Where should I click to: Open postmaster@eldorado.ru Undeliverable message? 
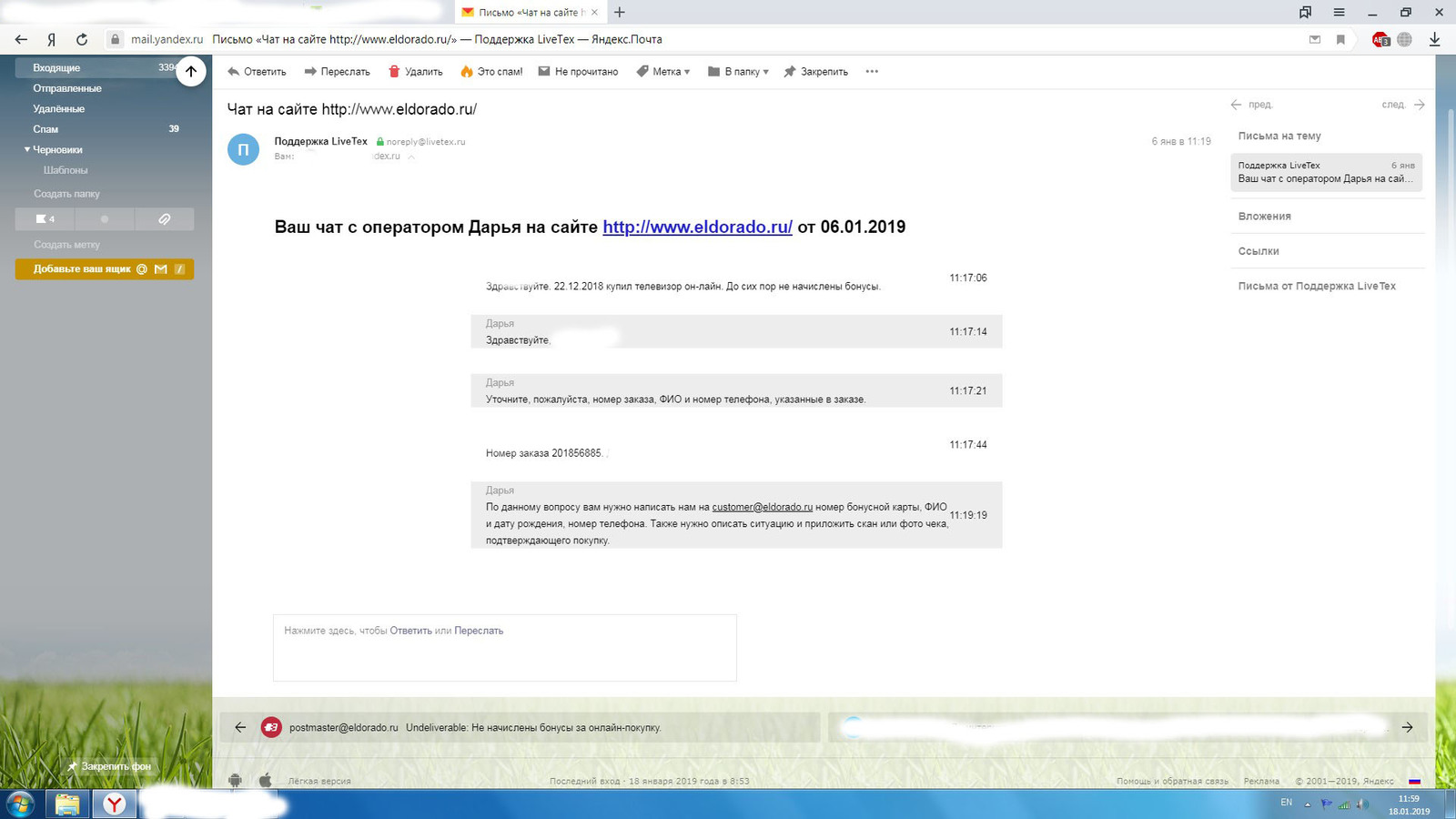coord(520,727)
